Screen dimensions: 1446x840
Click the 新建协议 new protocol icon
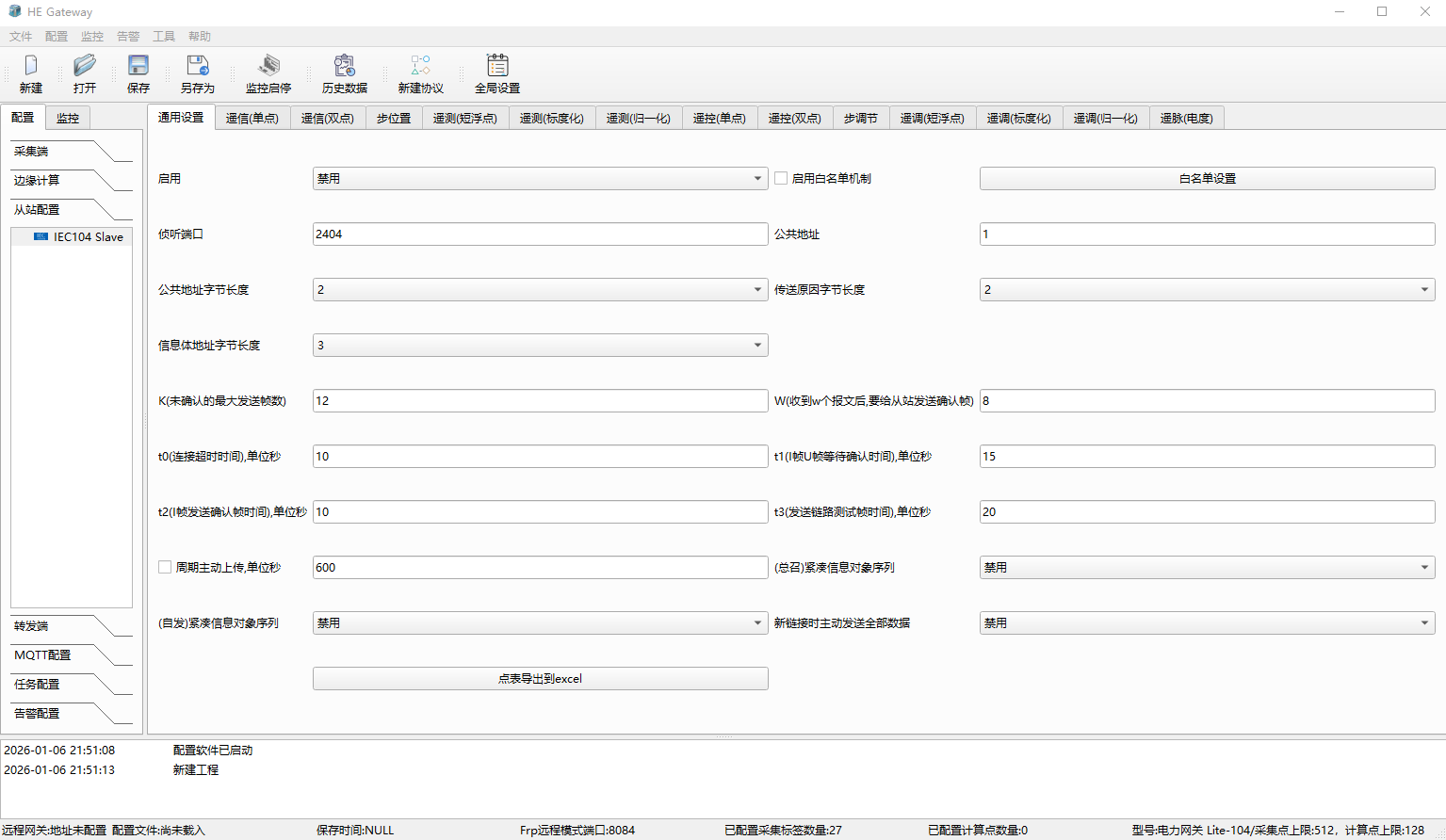[x=420, y=66]
